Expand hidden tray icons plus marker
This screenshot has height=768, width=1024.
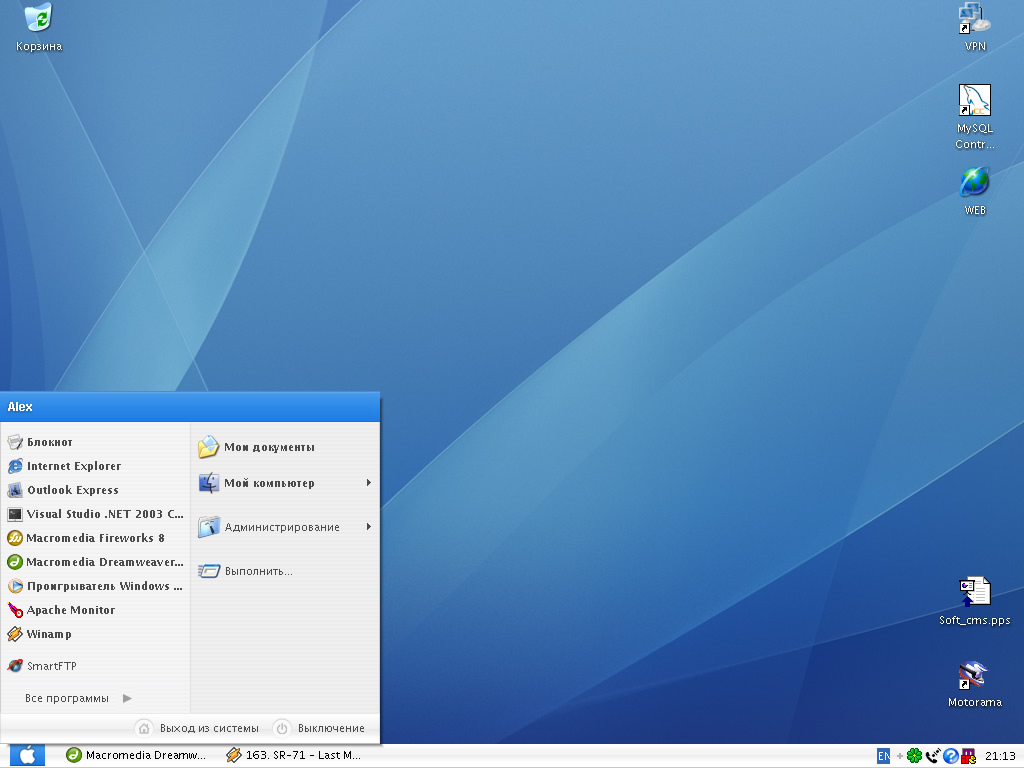click(x=899, y=756)
